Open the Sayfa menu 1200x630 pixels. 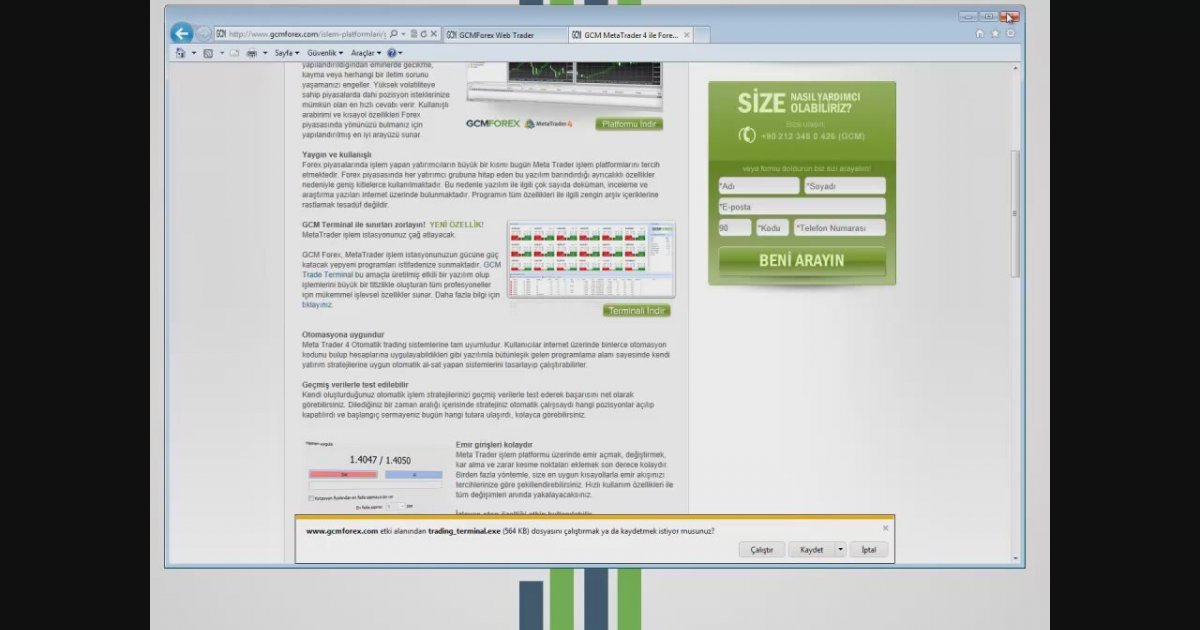(x=287, y=53)
